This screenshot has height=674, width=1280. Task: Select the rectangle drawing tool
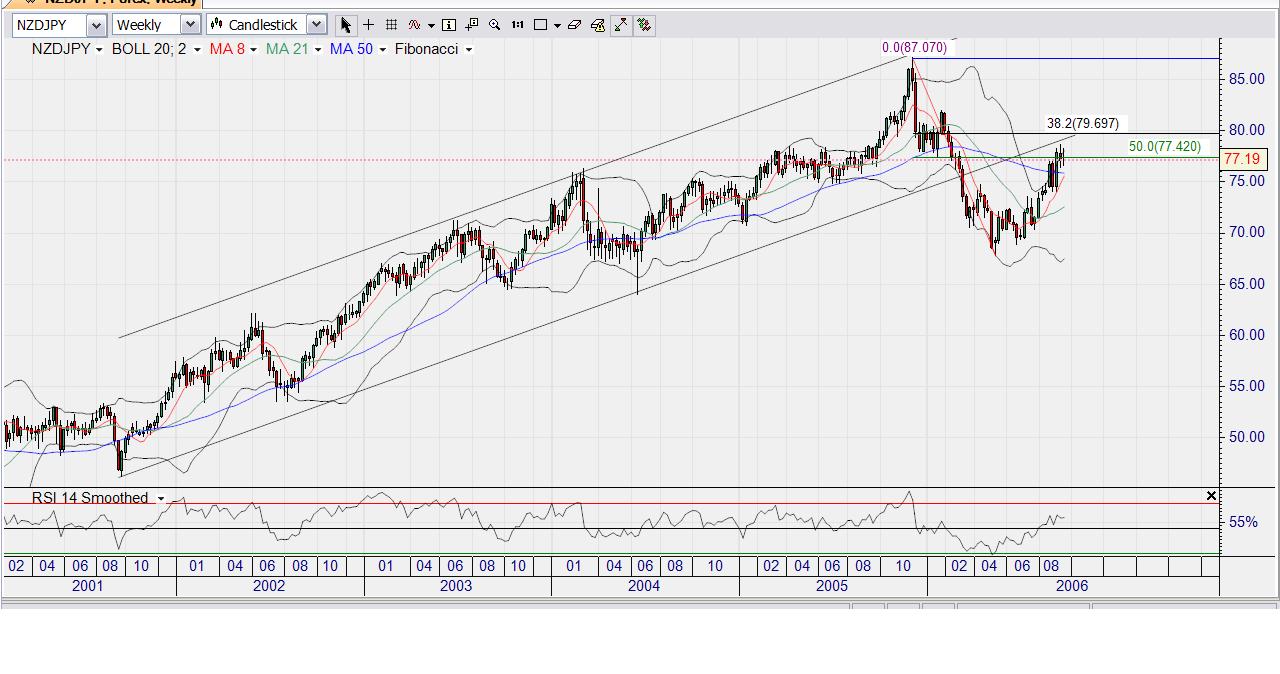click(x=540, y=25)
